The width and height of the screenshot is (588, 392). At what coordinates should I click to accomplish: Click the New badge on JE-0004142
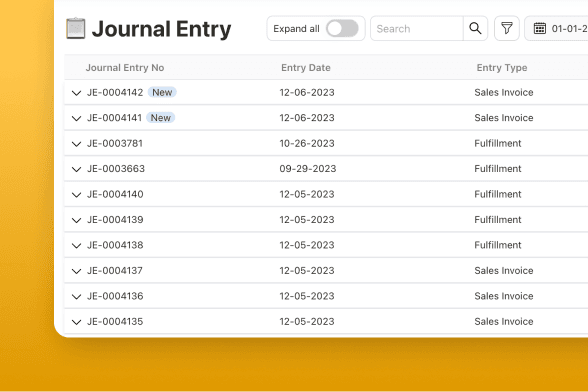(162, 92)
